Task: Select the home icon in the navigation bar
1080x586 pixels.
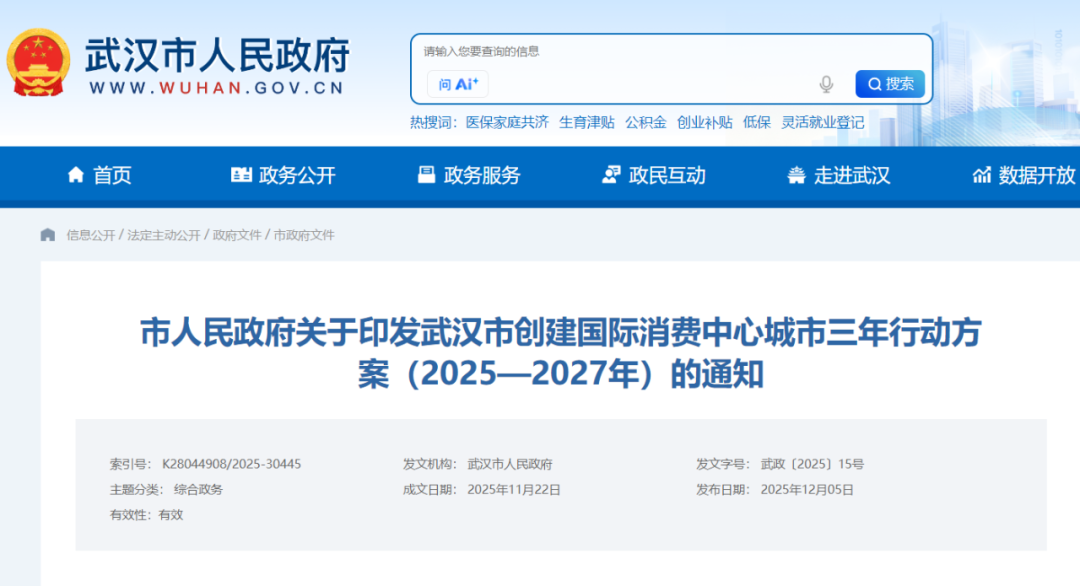Action: click(74, 175)
